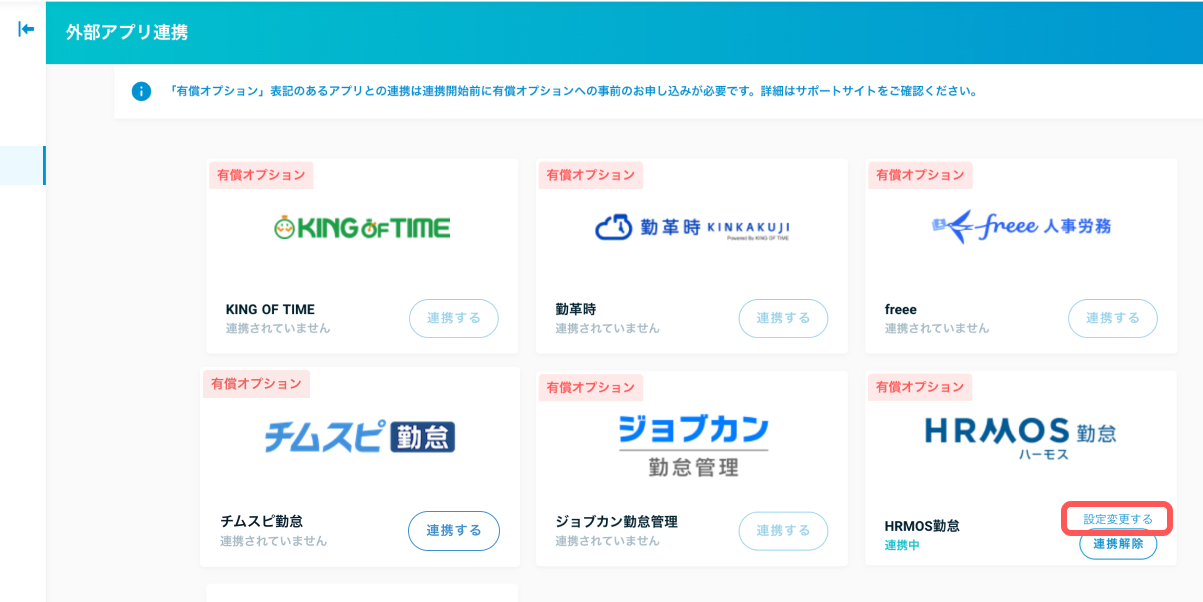The height and width of the screenshot is (602, 1203).
Task: Click the チムスピ勤怠 logo
Action: pos(360,437)
